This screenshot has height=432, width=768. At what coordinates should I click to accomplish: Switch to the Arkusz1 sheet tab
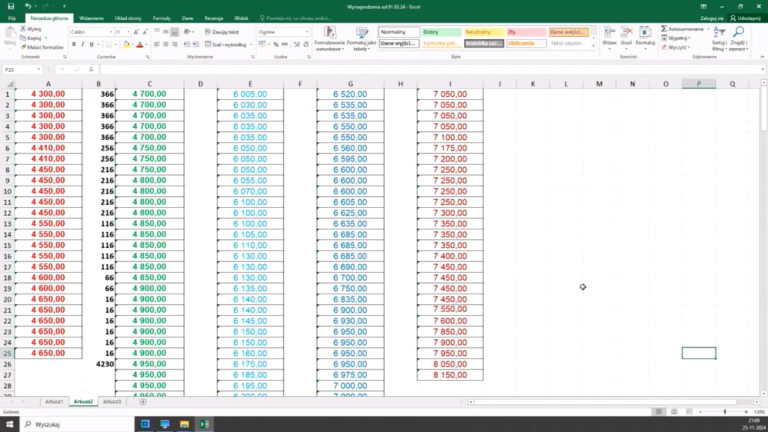[x=55, y=401]
